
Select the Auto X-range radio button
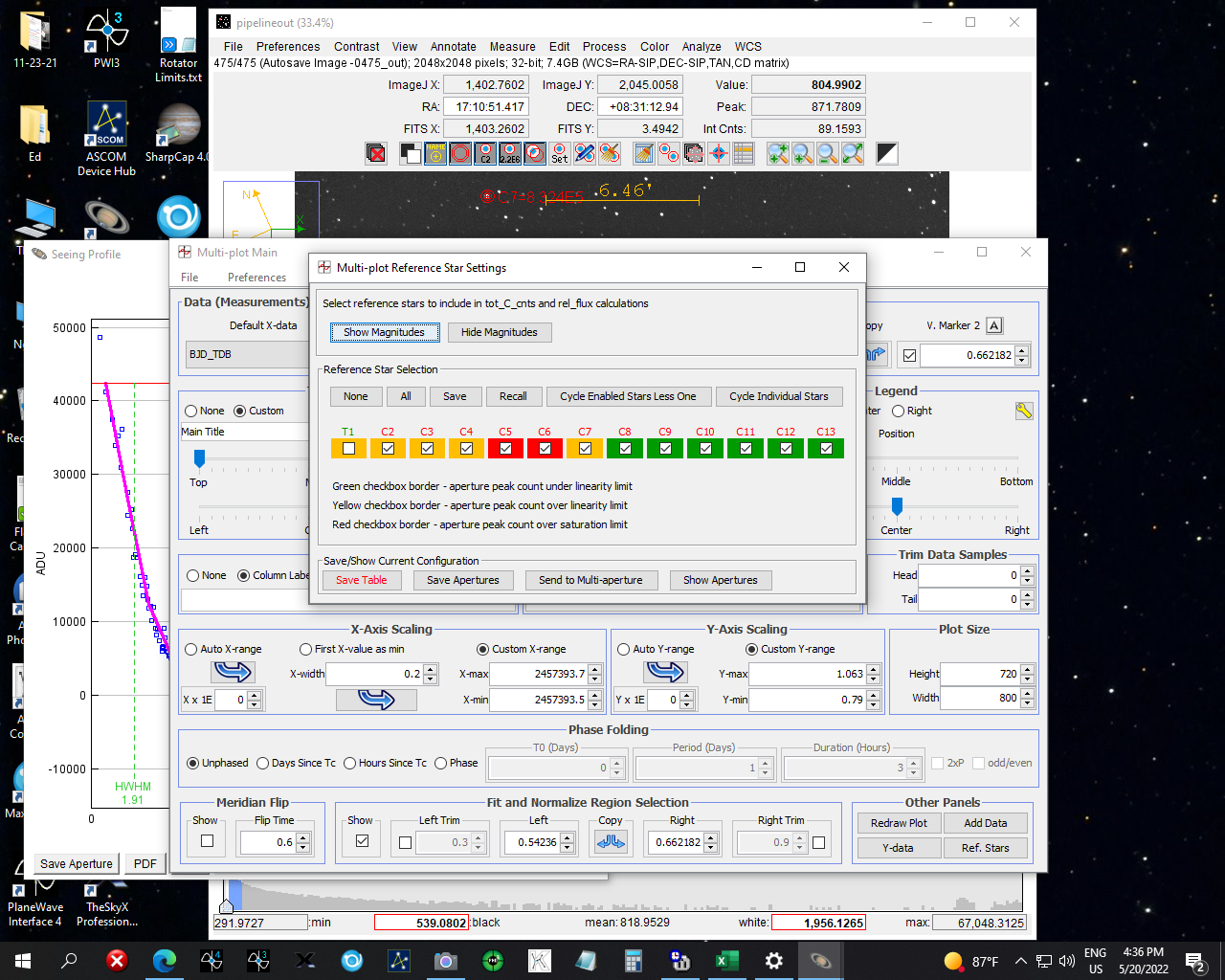point(190,649)
